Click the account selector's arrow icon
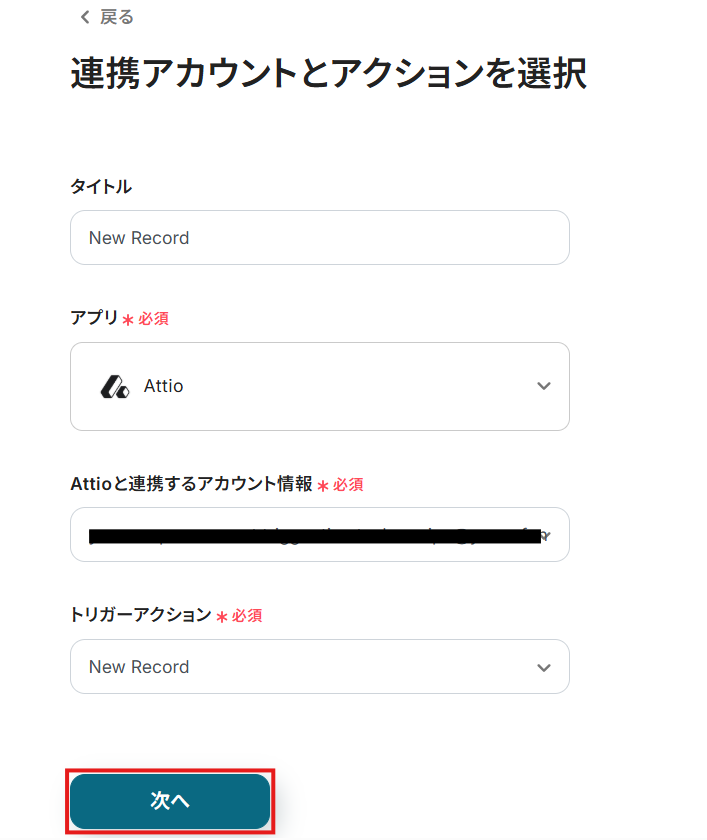Viewport: 707px width, 840px height. pyautogui.click(x=546, y=536)
